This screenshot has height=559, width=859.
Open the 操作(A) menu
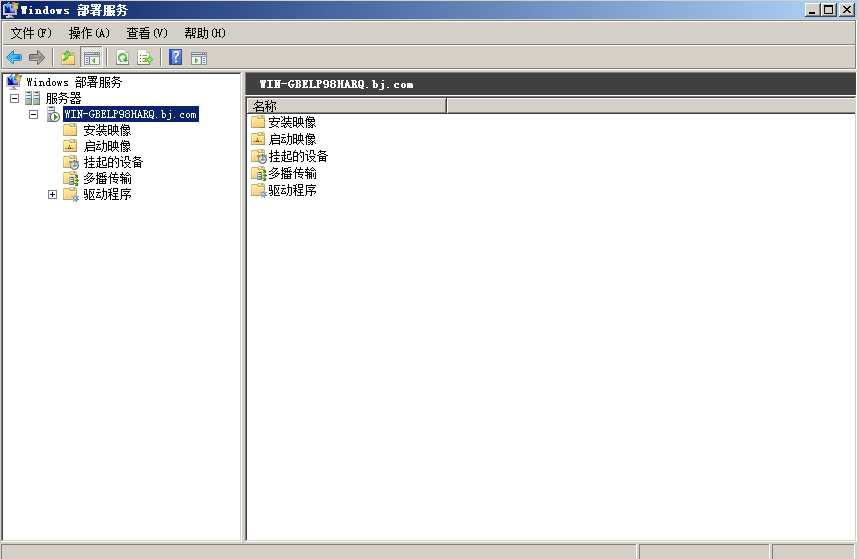click(x=89, y=33)
